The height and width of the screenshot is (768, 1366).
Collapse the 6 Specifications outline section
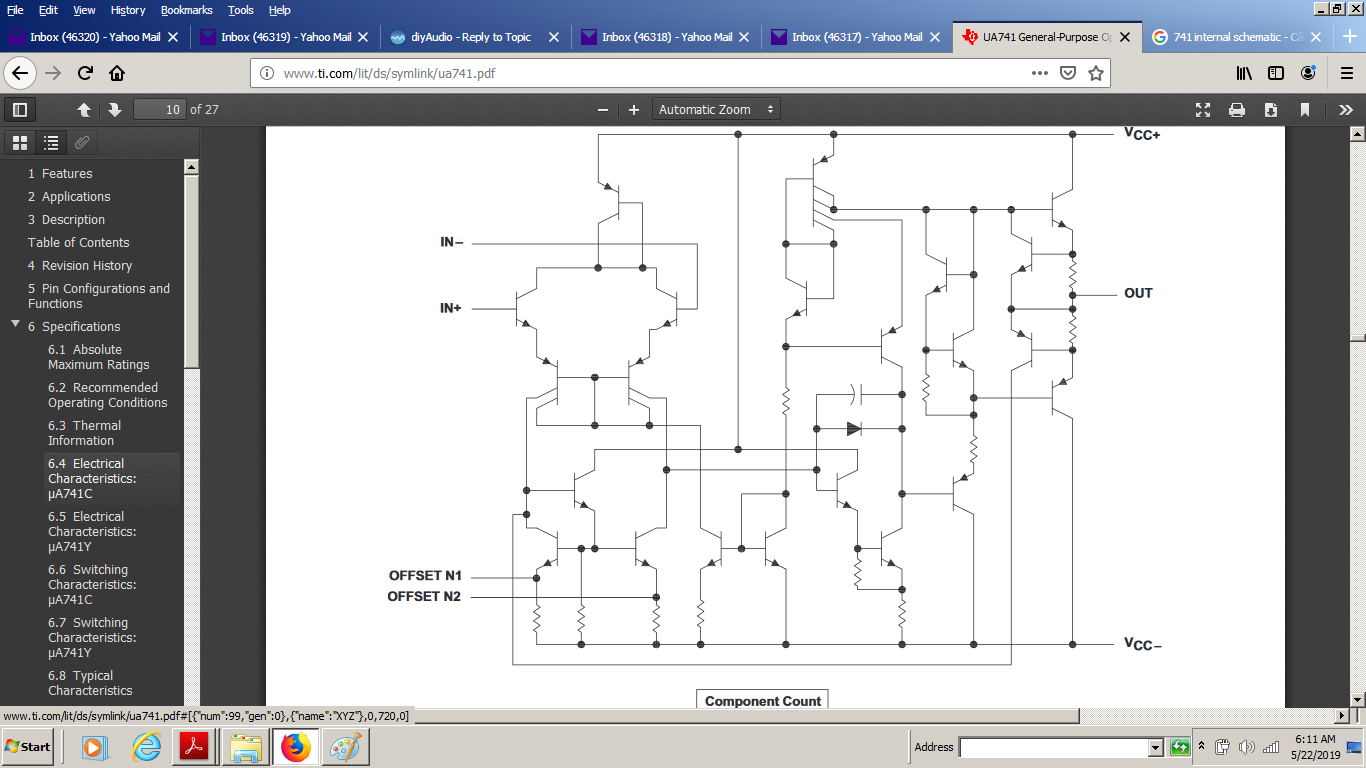pyautogui.click(x=15, y=325)
